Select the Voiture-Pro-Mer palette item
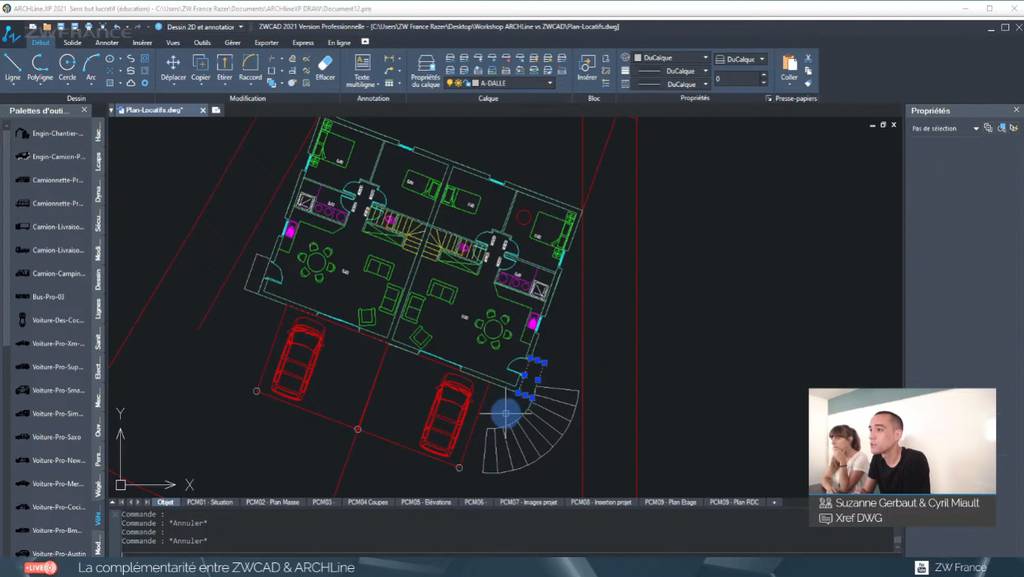 (51, 484)
